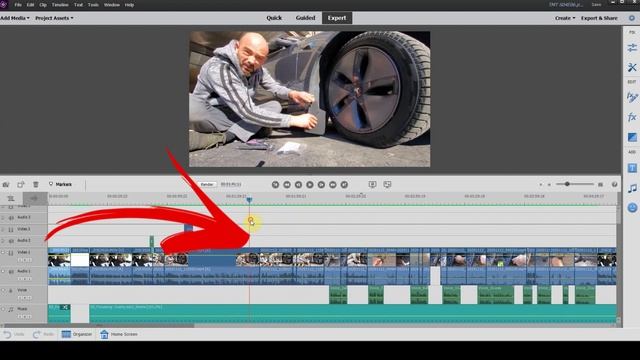The height and width of the screenshot is (360, 640).
Task: Open the Timeline menu
Action: [x=60, y=5]
